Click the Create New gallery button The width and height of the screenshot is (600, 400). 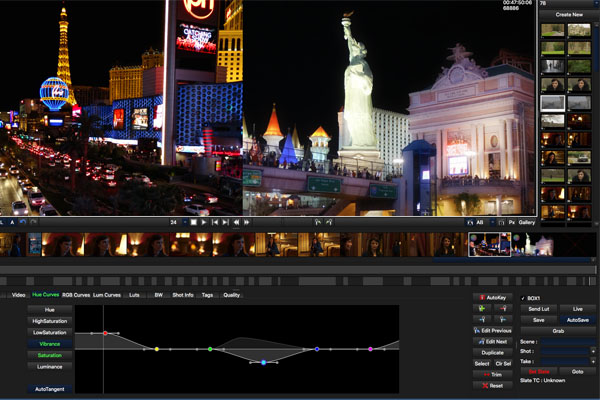click(x=569, y=15)
